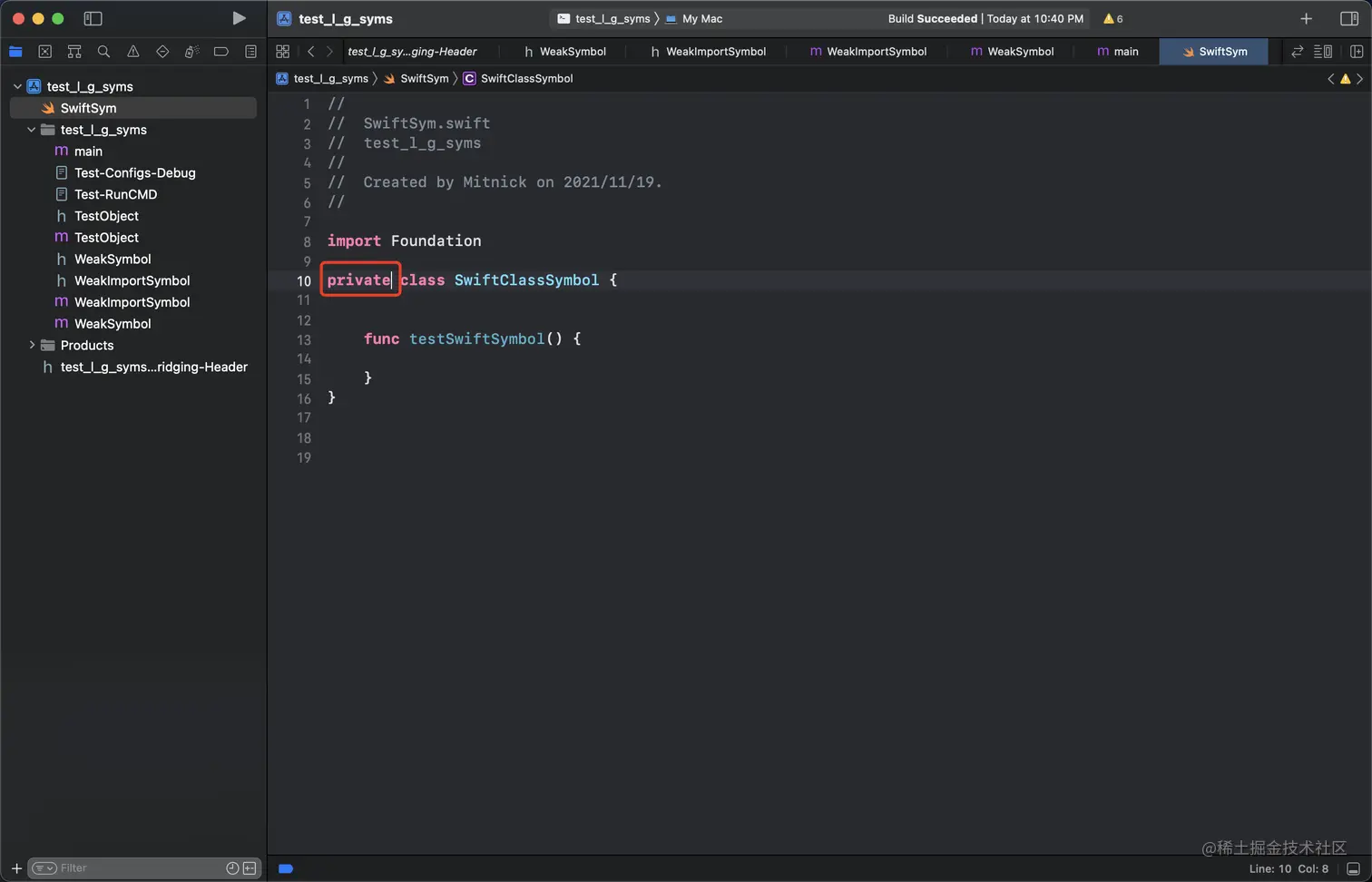
Task: Choose the test_l_g_syms scheme
Action: click(x=604, y=18)
